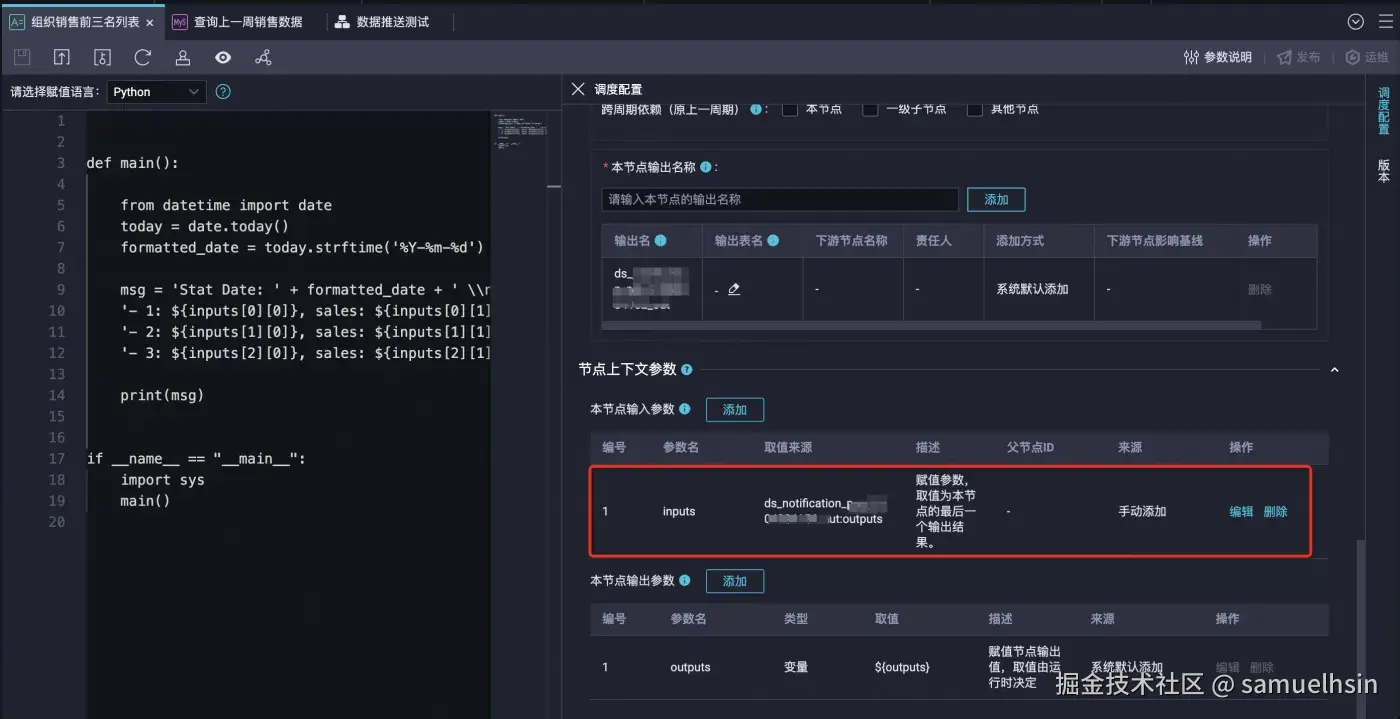Check the 一级子节点 checkbox
Viewport: 1400px width, 719px height.
(870, 109)
